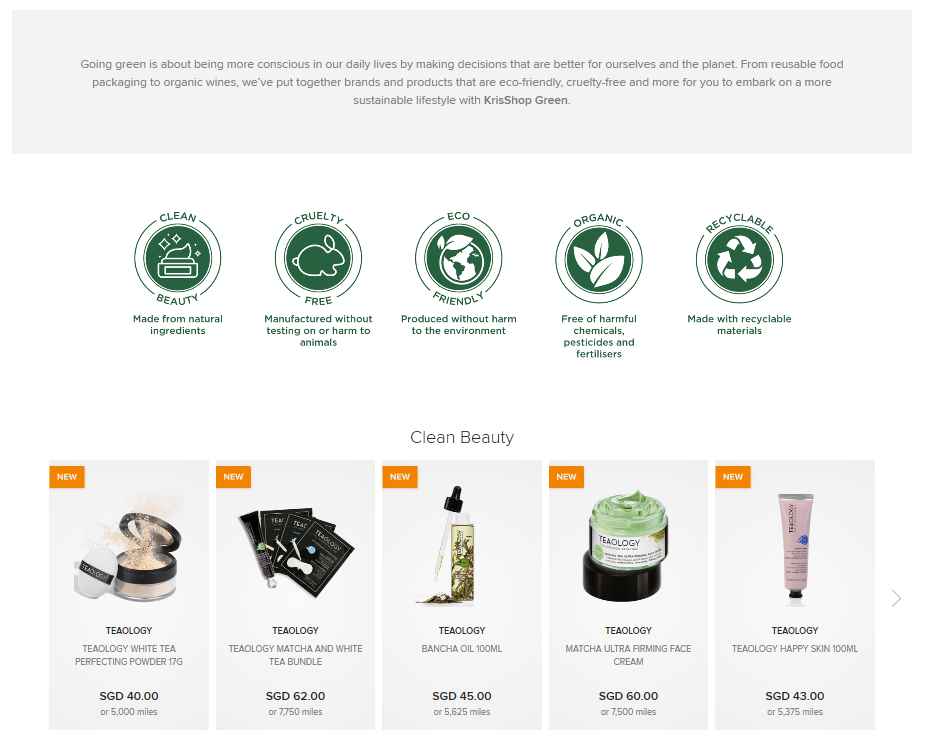Click the Clean Beauty jar icon

coord(178,258)
